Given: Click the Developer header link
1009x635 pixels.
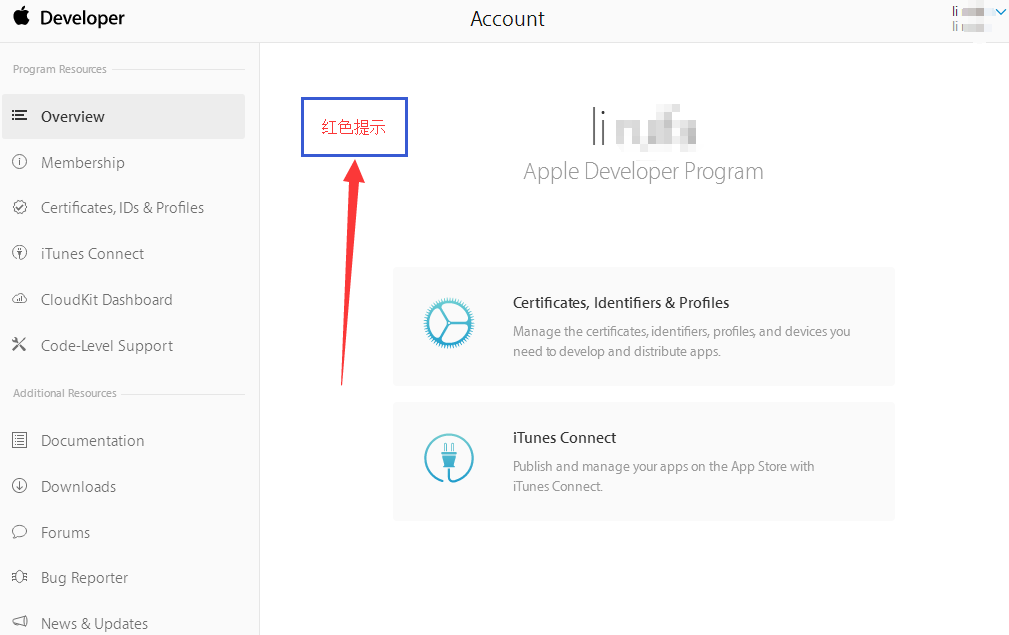Looking at the screenshot, I should pos(82,18).
